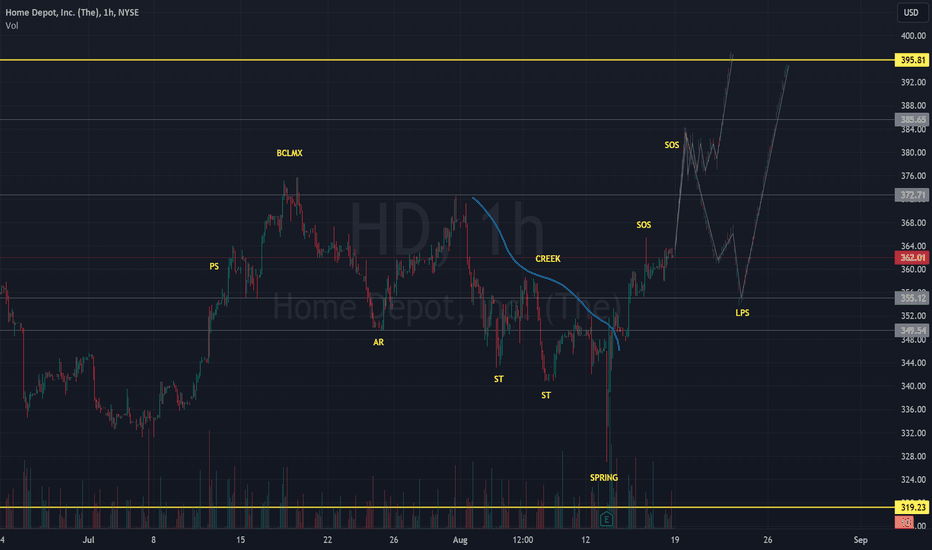The width and height of the screenshot is (932, 550).
Task: Click the 385.65 gray price label
Action: pyautogui.click(x=912, y=120)
